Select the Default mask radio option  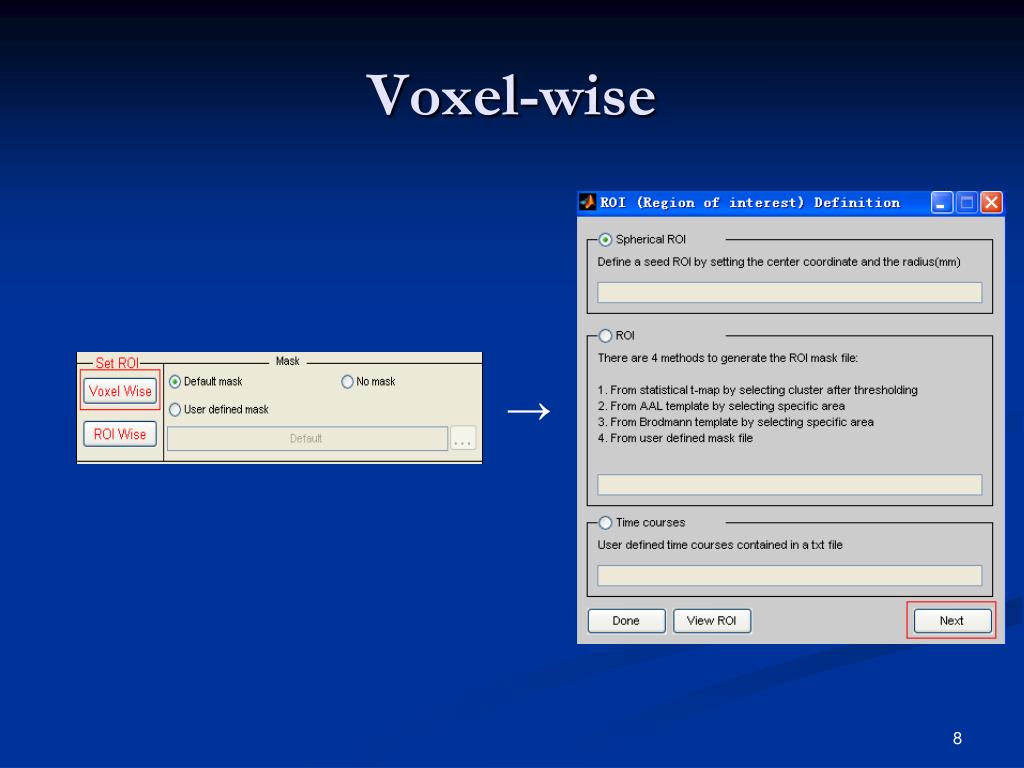point(175,381)
